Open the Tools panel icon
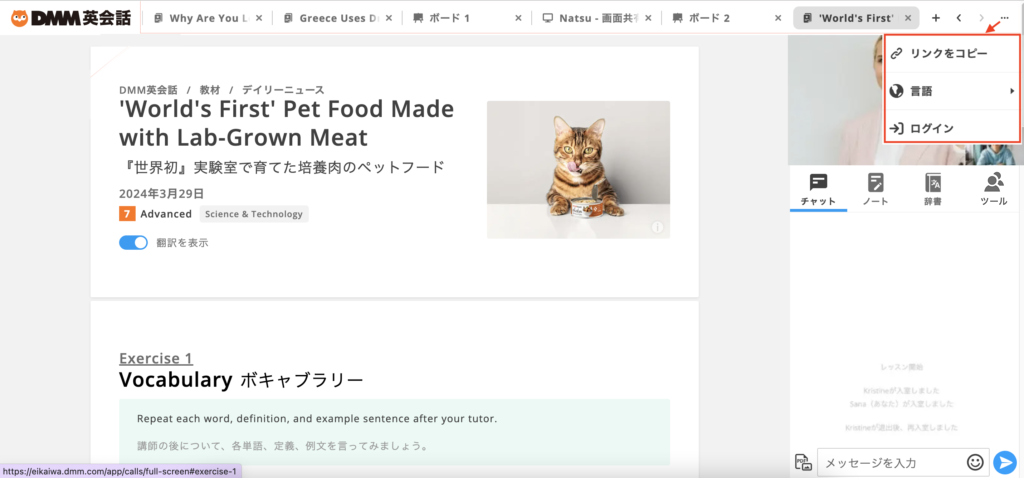The image size is (1024, 478). pos(993,188)
